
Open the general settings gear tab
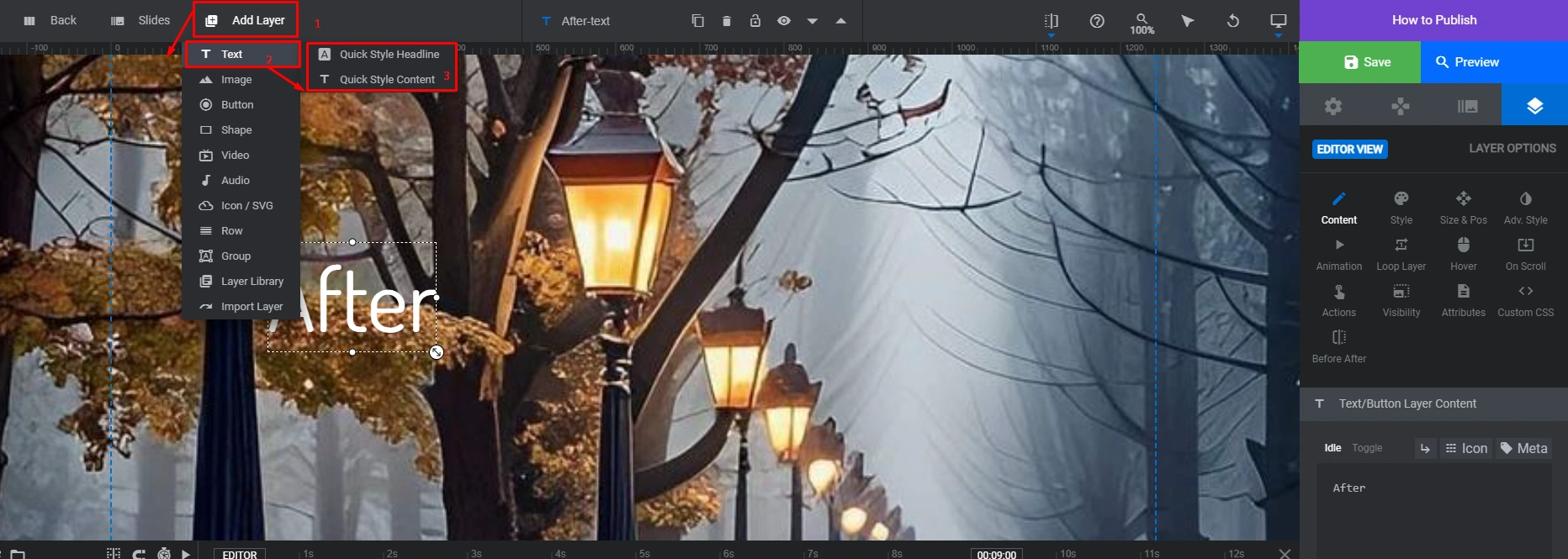(x=1333, y=106)
